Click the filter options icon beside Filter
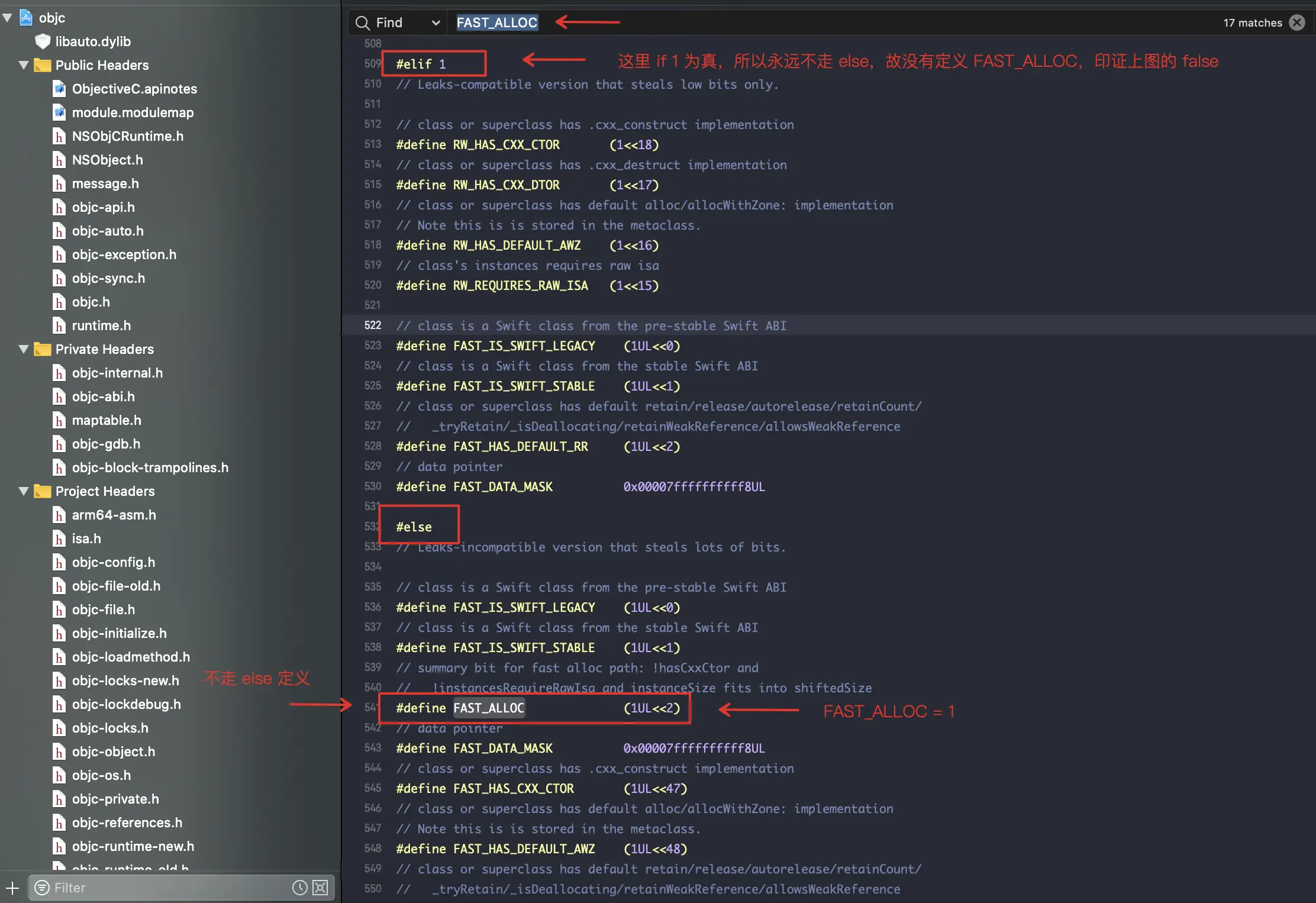1316x903 pixels. 42,888
